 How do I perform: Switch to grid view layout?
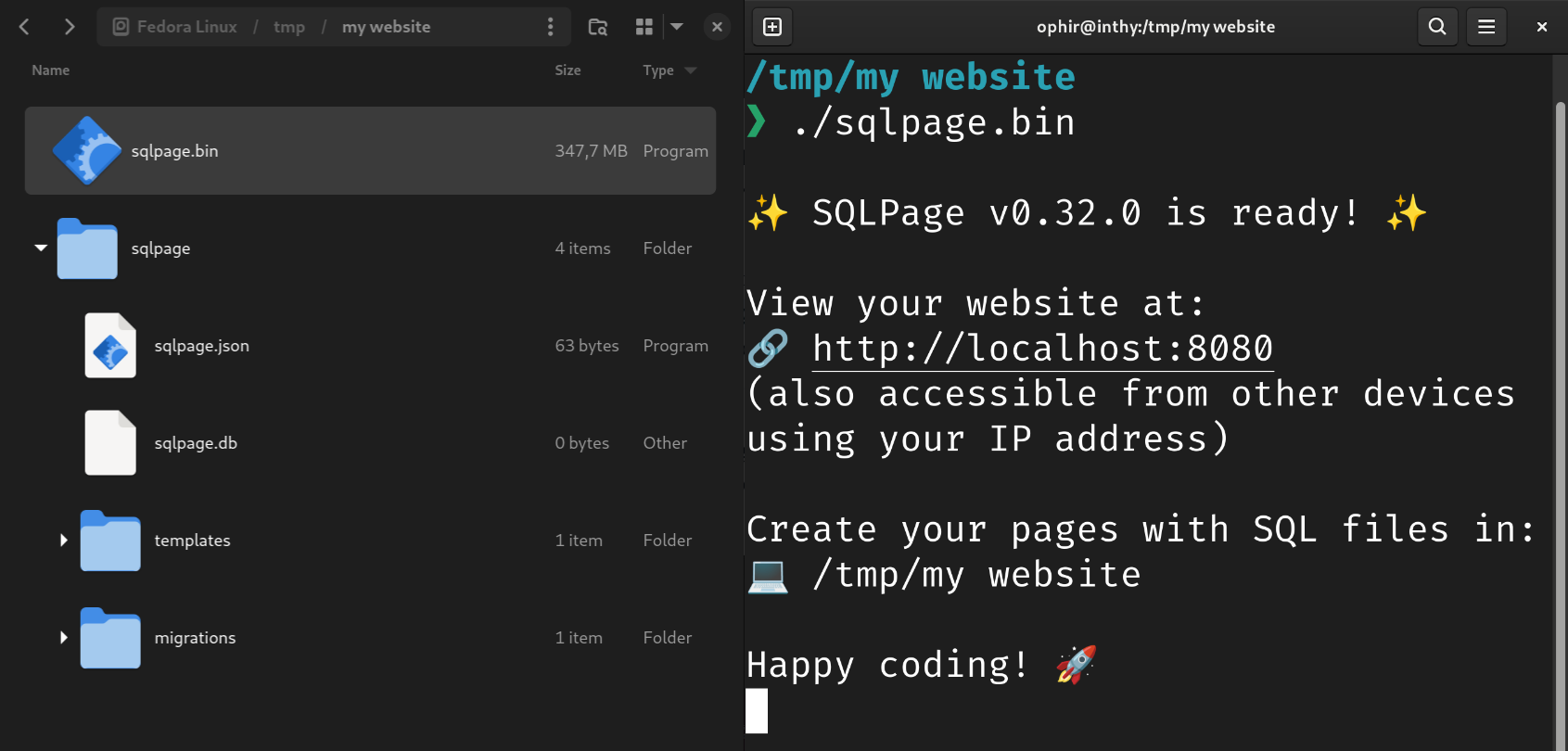644,27
